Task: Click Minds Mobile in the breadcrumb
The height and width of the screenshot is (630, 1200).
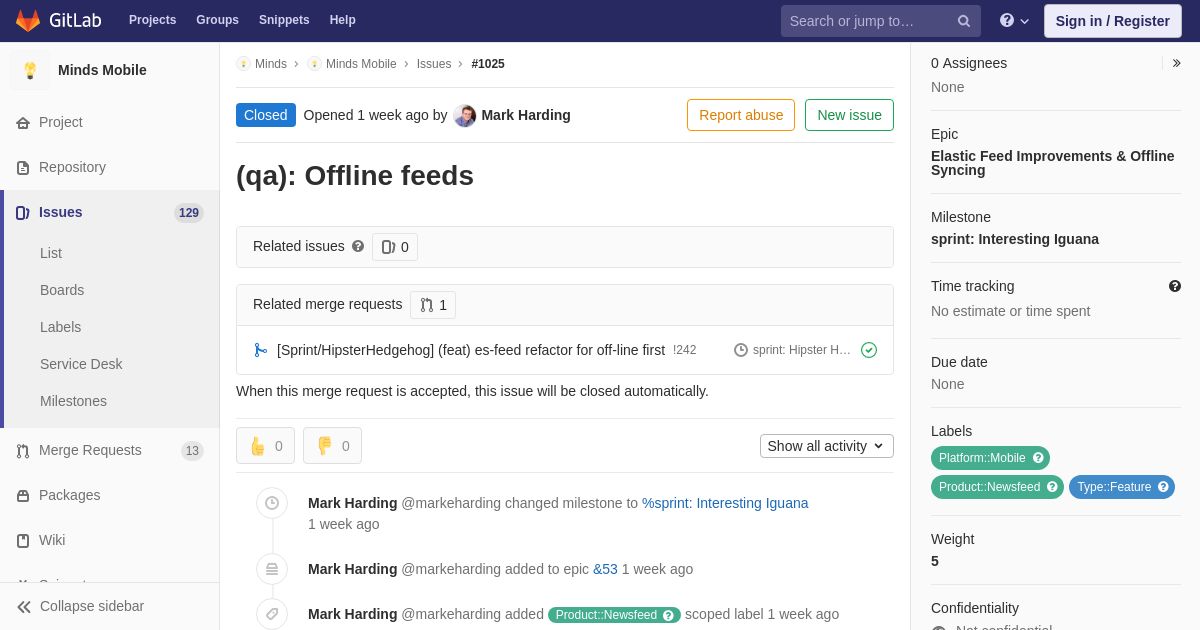Action: click(x=361, y=64)
